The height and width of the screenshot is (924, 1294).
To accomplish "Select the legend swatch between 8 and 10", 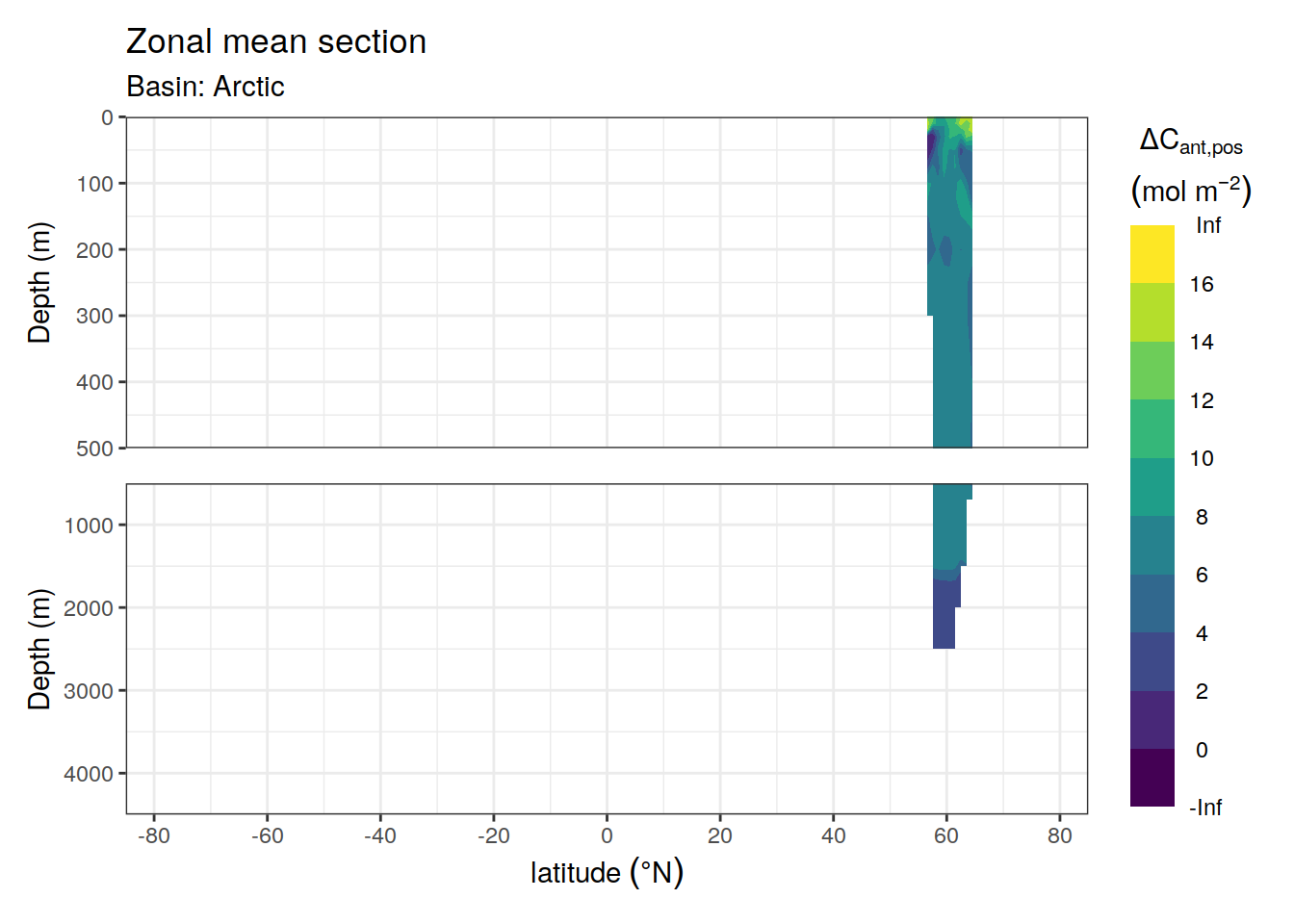I will click(1152, 487).
